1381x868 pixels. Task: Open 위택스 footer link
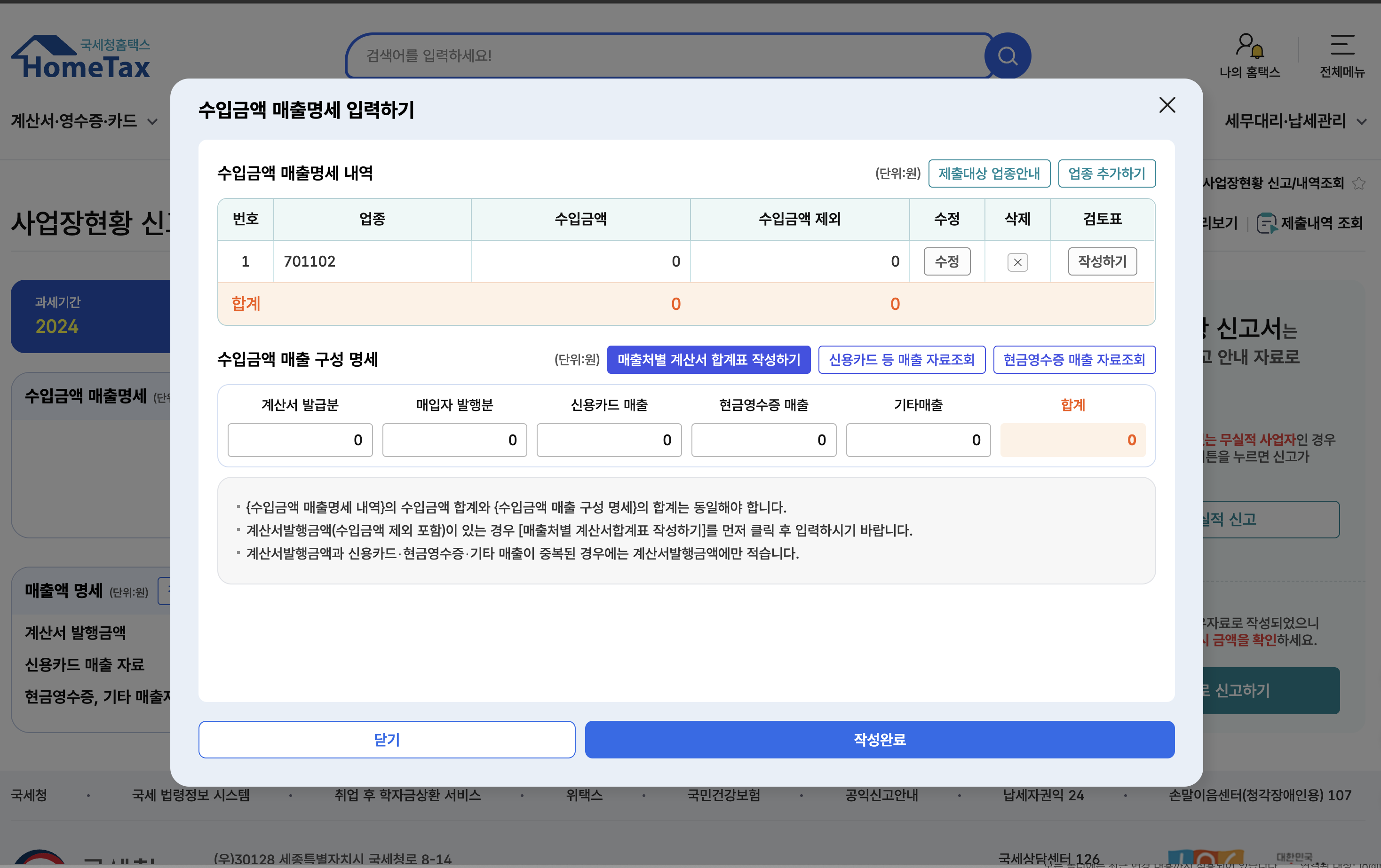(584, 795)
